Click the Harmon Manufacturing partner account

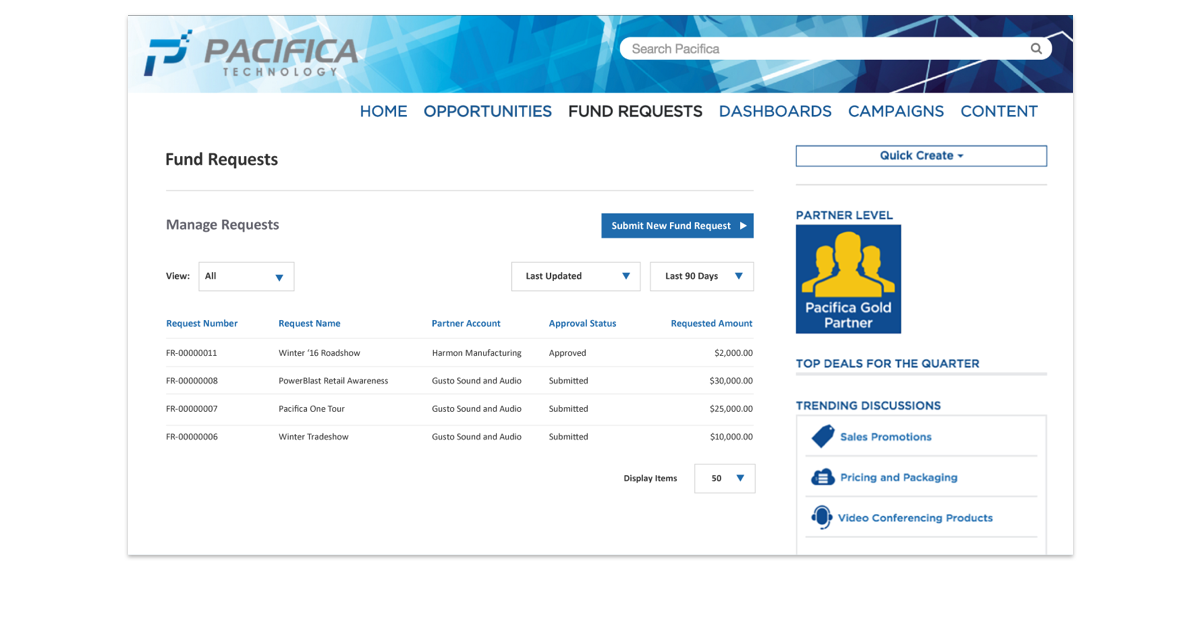(476, 353)
